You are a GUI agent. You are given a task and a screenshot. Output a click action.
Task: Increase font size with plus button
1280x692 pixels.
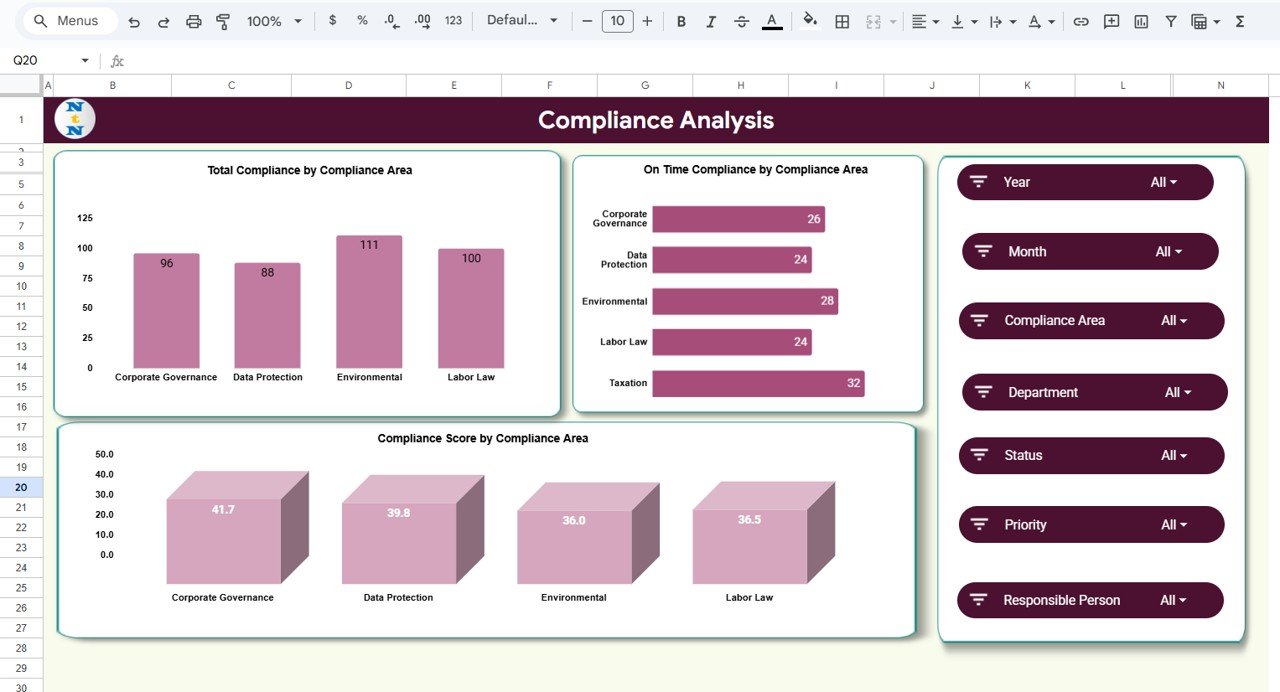[x=647, y=19]
